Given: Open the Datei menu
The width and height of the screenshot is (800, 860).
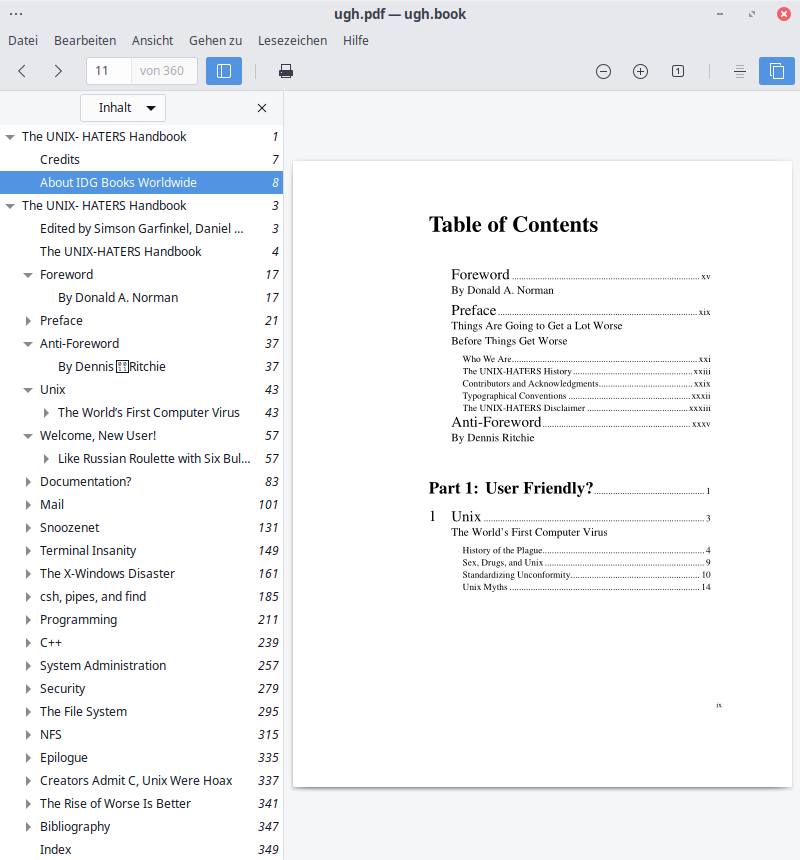Looking at the screenshot, I should (x=23, y=41).
